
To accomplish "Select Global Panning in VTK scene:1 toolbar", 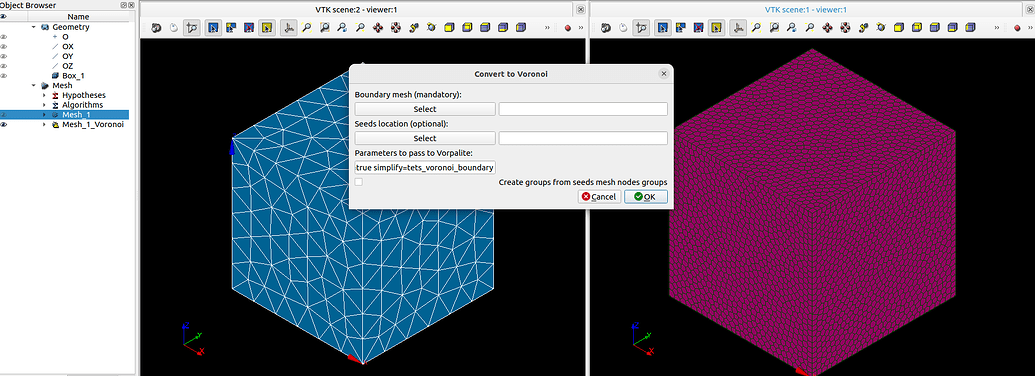I will (845, 28).
